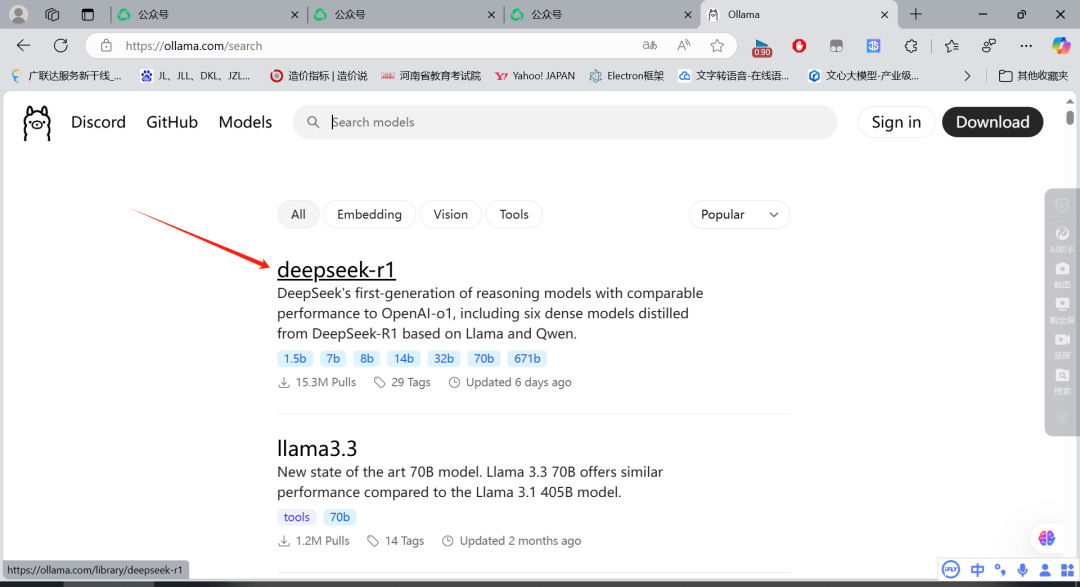Open the Discord link
The image size is (1080, 587).
pos(98,122)
